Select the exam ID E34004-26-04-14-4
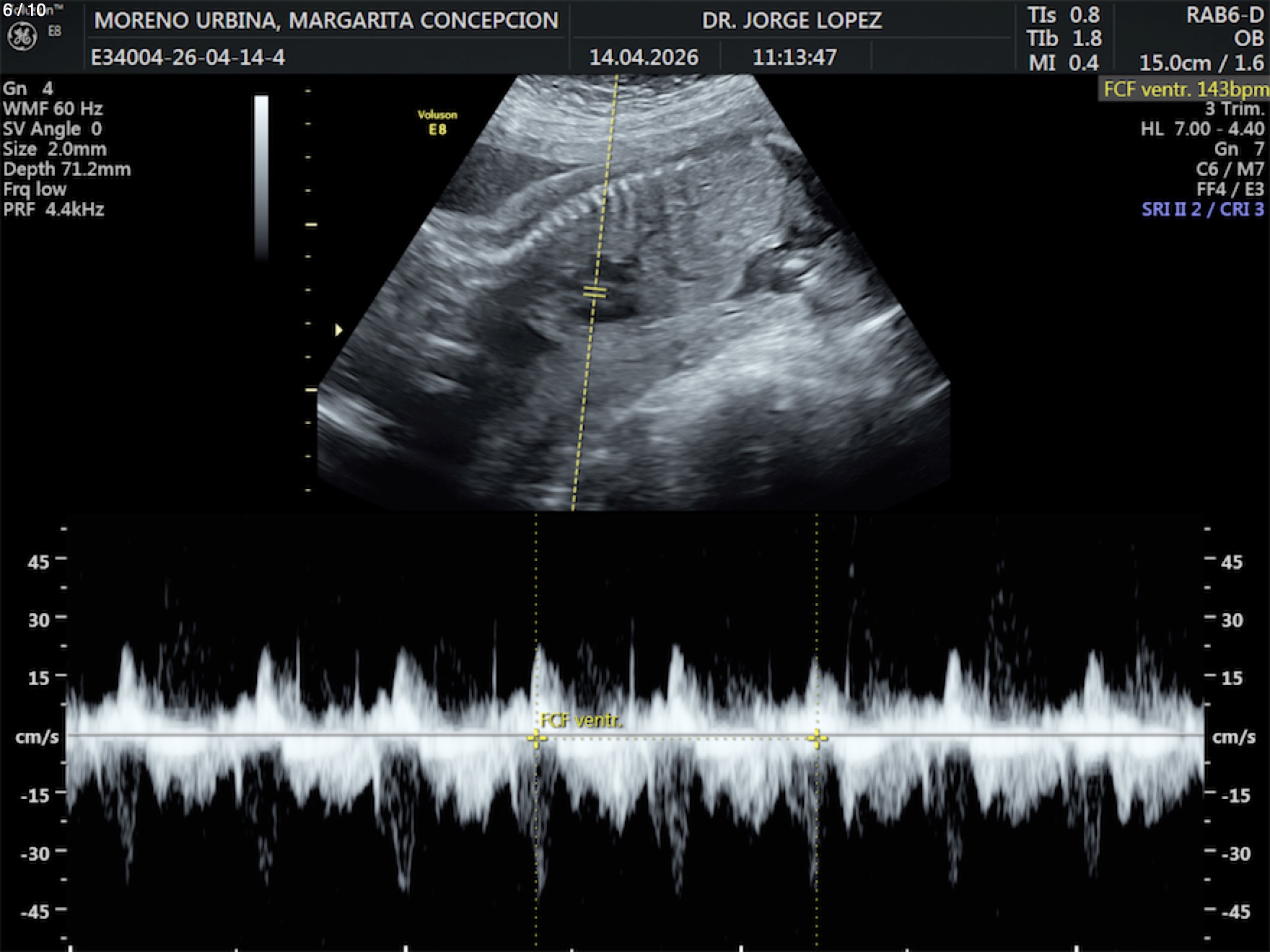This screenshot has height=952, width=1270. pos(188,57)
